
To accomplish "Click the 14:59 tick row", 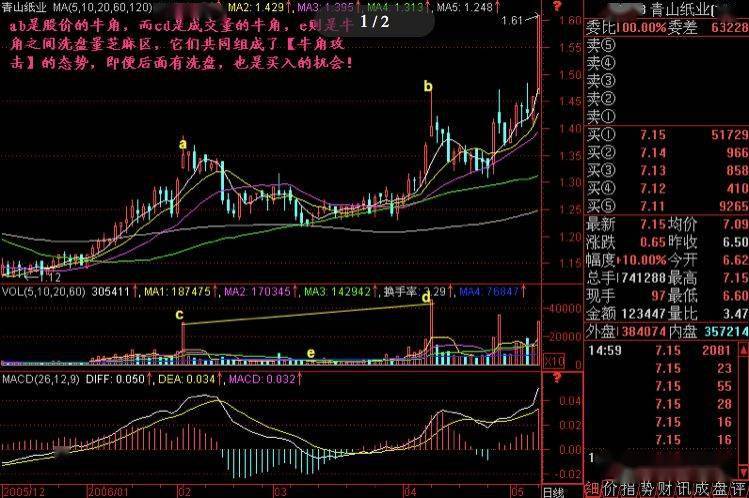I will (662, 350).
